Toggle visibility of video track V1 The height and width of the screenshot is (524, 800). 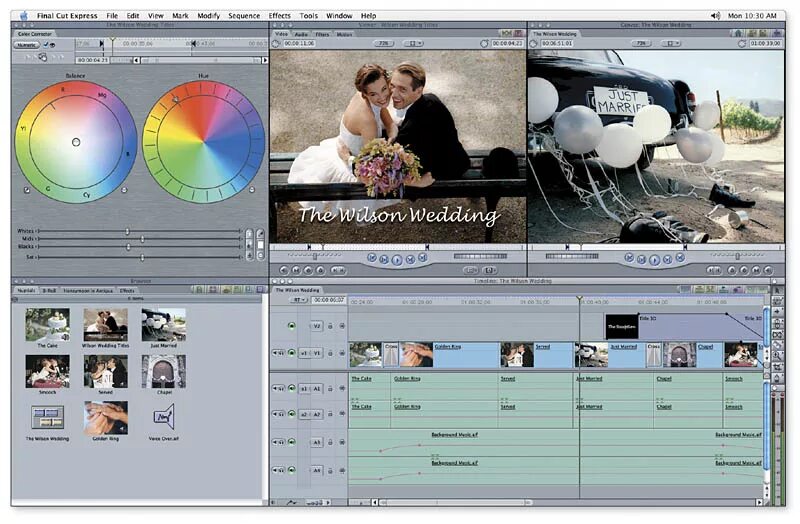coord(292,353)
